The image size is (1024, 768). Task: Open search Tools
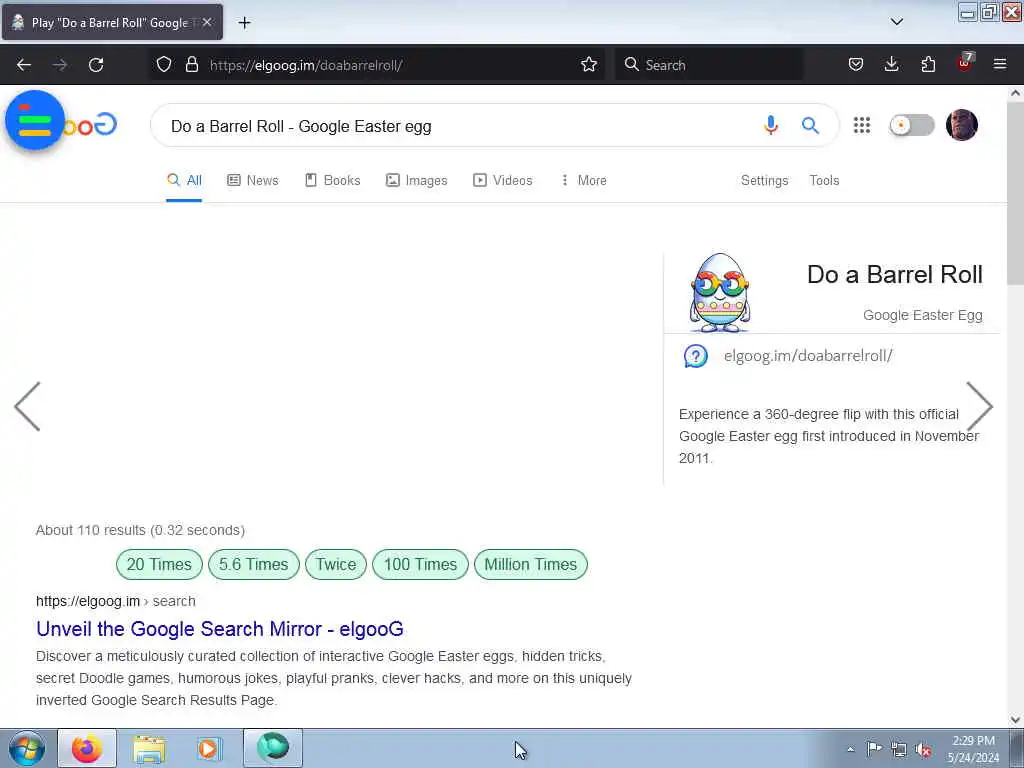coord(824,180)
